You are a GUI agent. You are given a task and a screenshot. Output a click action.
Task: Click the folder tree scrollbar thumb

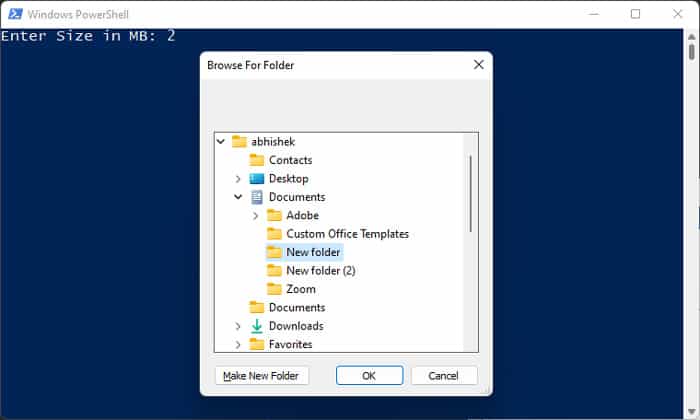471,193
